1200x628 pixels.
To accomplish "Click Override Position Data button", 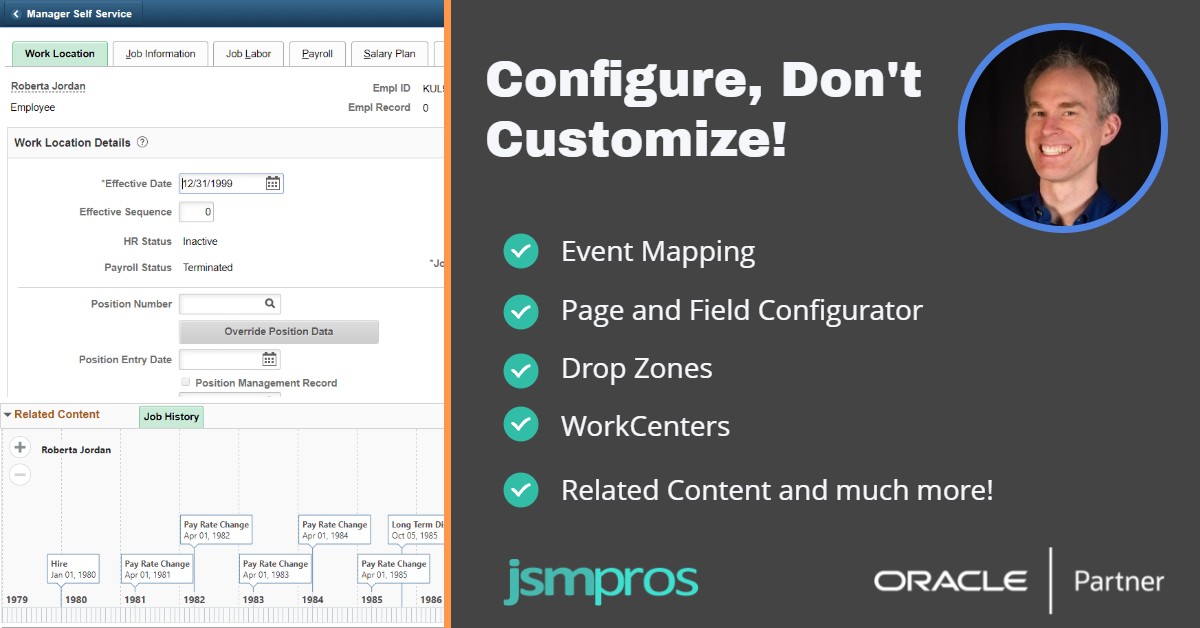I will pyautogui.click(x=279, y=332).
